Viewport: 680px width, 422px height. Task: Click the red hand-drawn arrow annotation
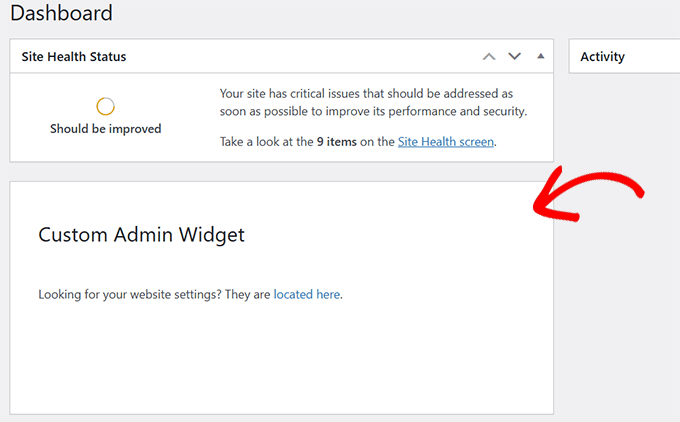(590, 197)
